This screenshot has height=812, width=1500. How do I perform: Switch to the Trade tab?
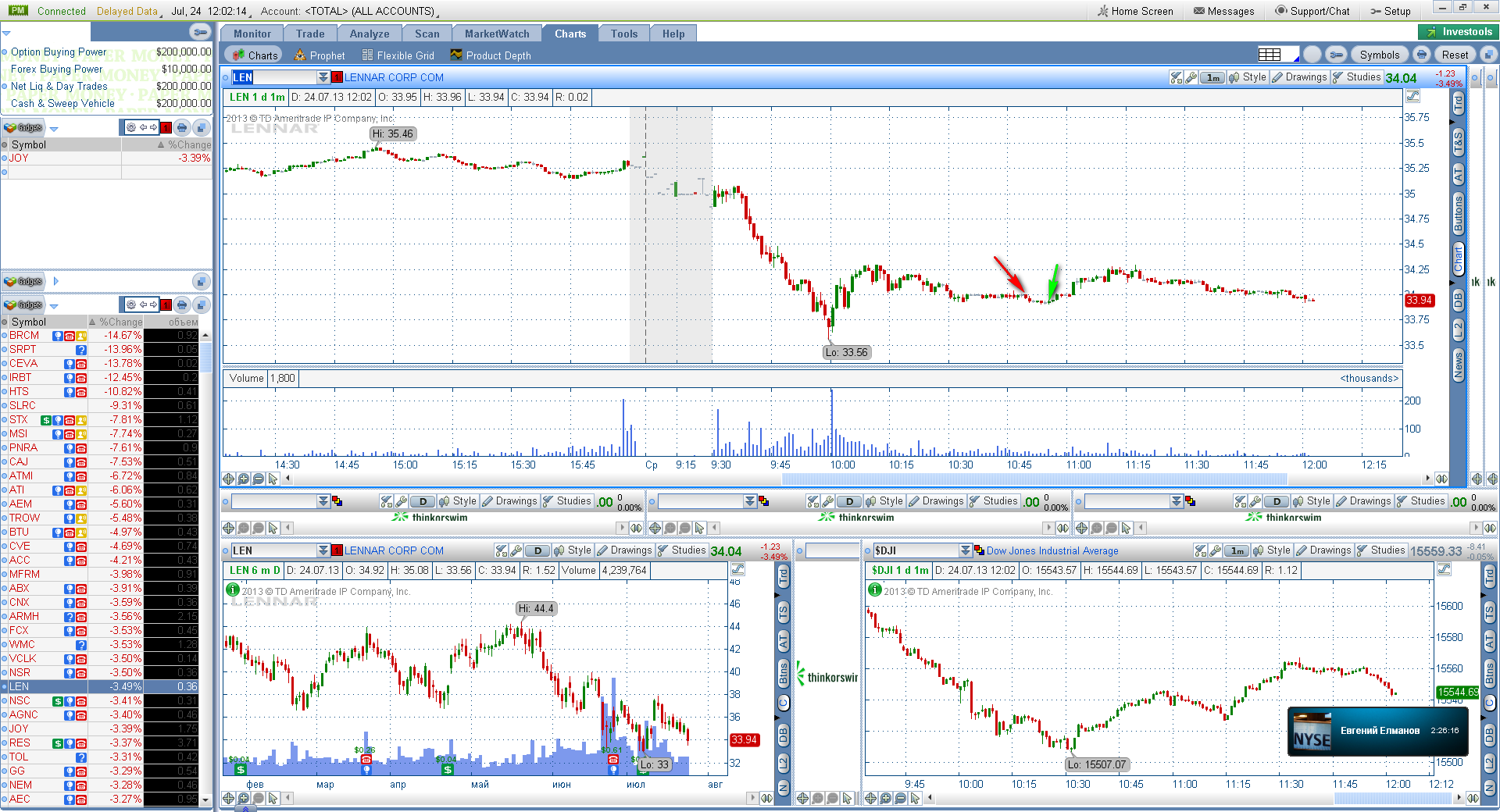[x=310, y=34]
